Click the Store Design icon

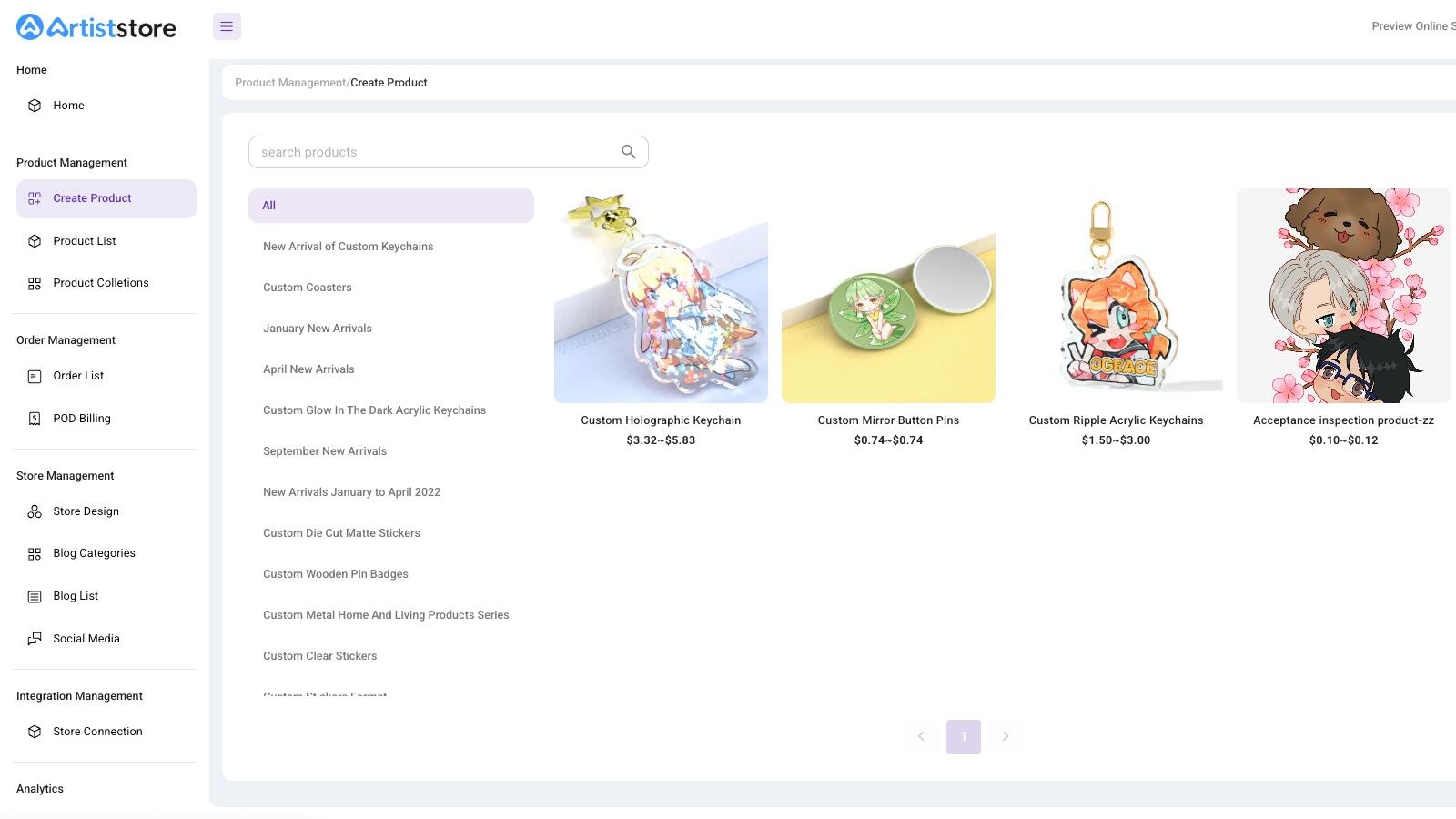point(34,511)
